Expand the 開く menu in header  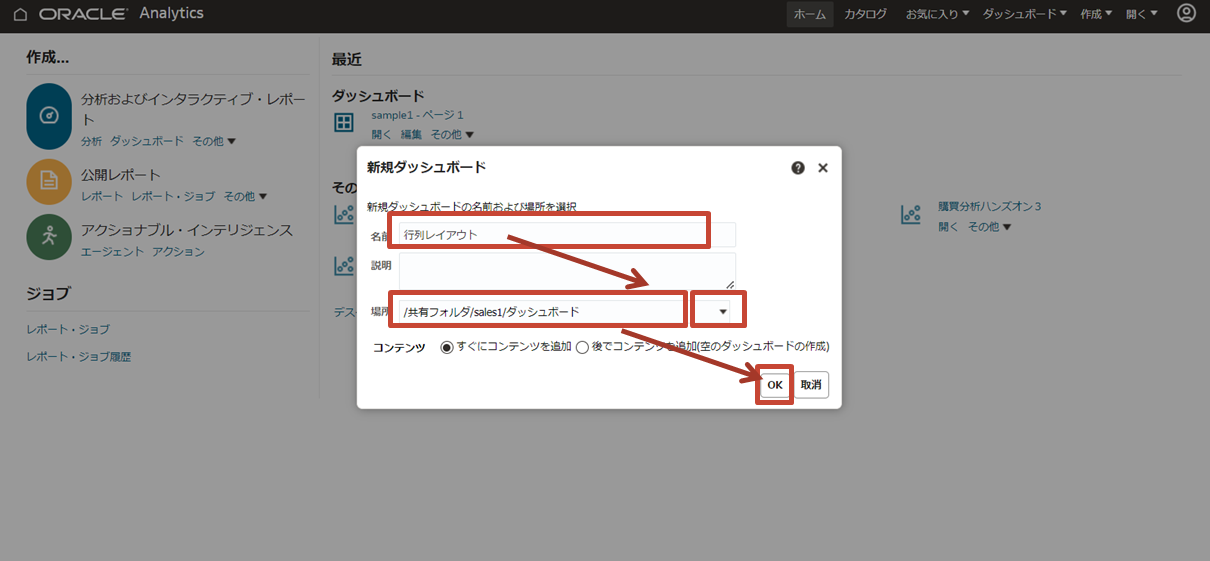tap(1141, 14)
